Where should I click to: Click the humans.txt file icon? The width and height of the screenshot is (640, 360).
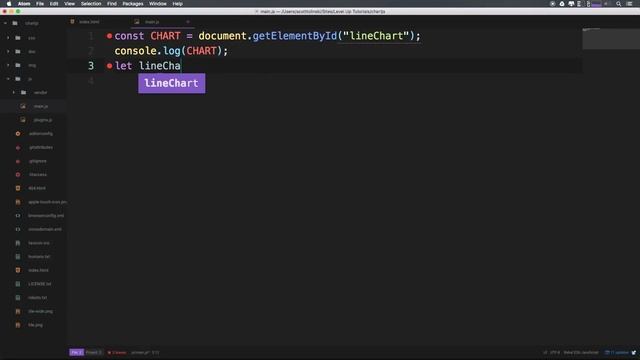[x=18, y=257]
